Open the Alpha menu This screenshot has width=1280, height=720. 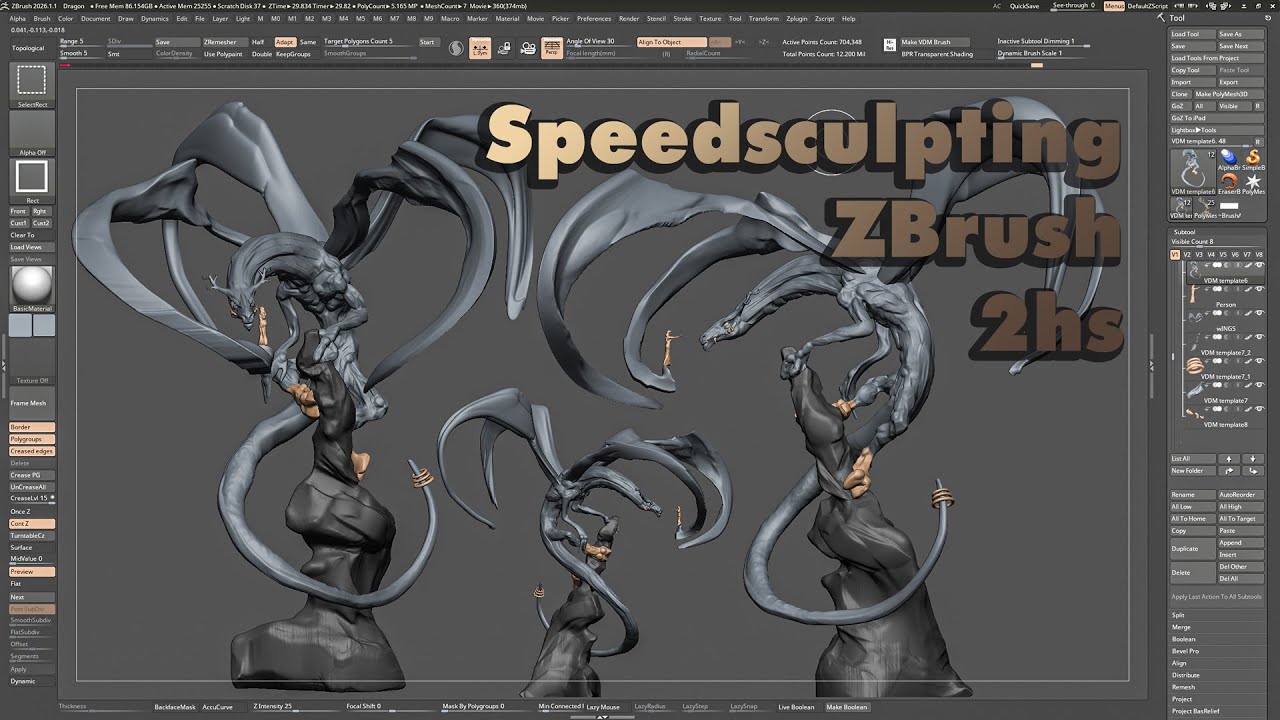pyautogui.click(x=18, y=18)
